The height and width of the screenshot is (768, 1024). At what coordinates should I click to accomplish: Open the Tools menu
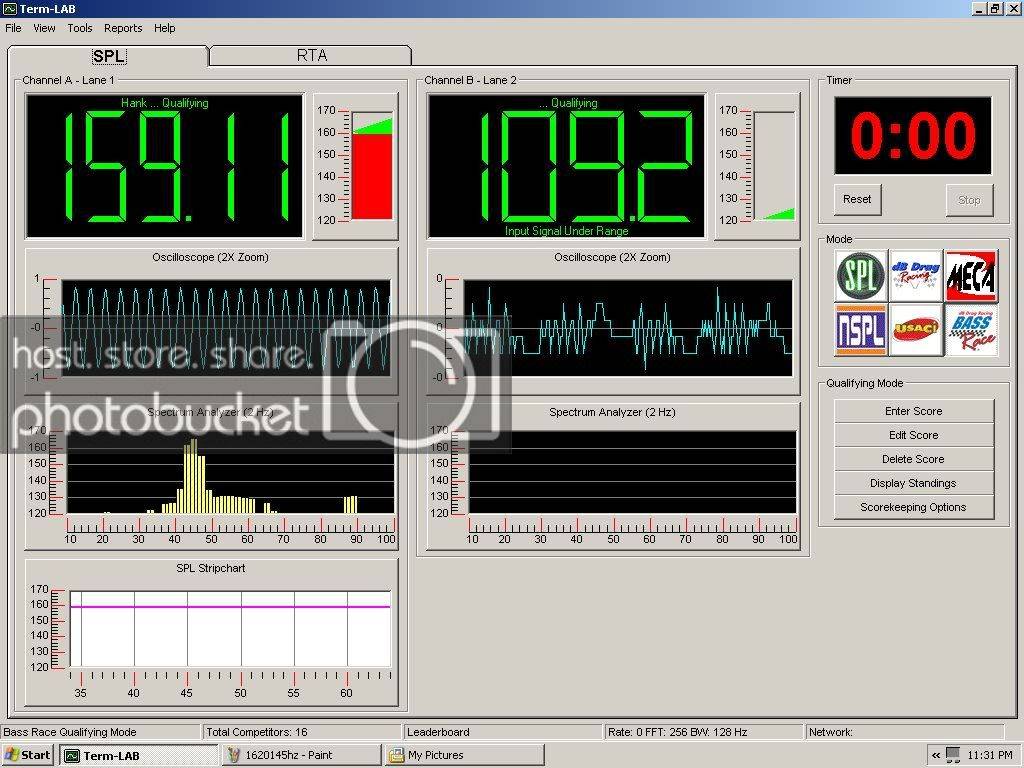pyautogui.click(x=80, y=28)
